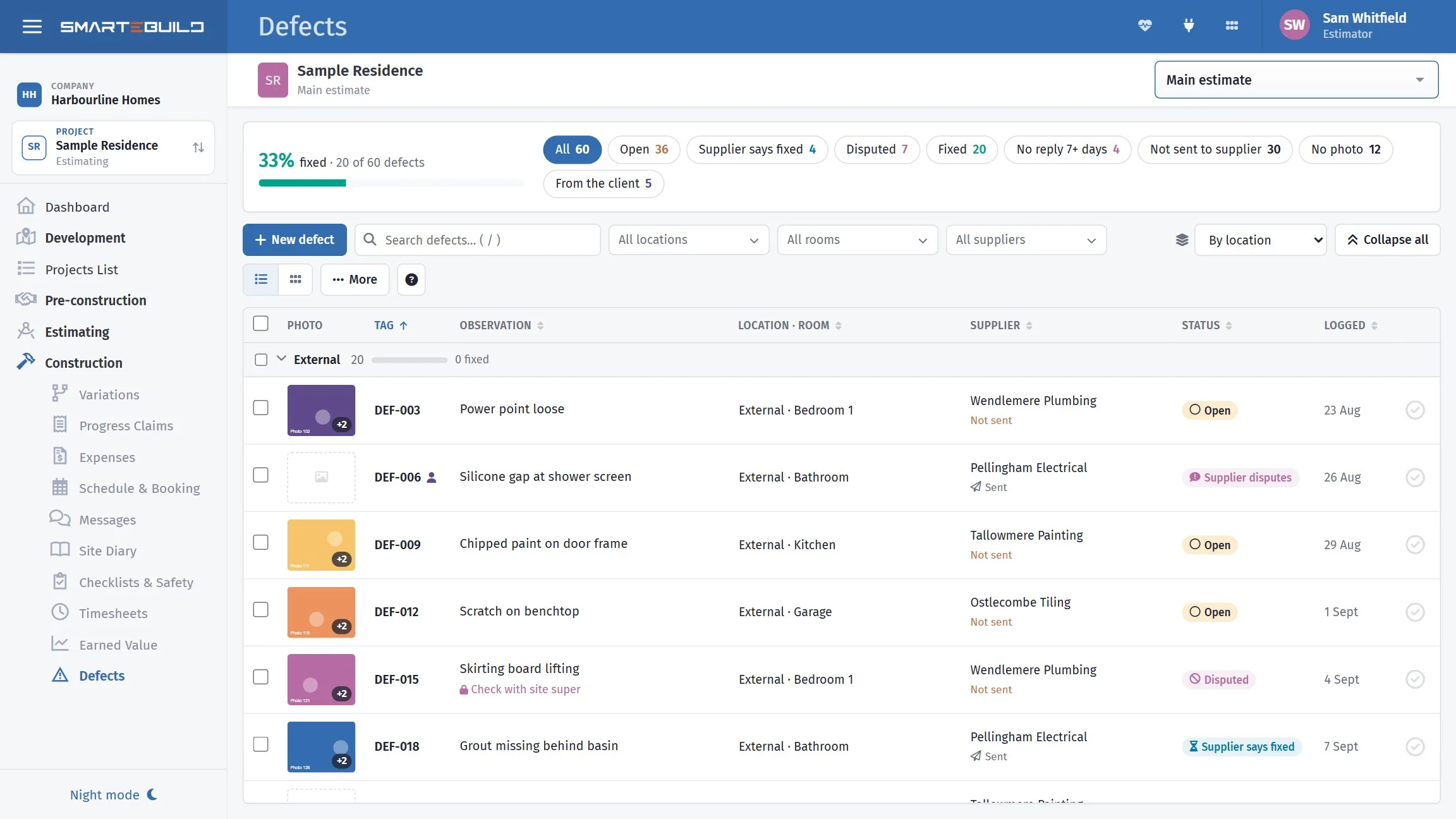Click the heartbeat health icon in header

point(1144,25)
